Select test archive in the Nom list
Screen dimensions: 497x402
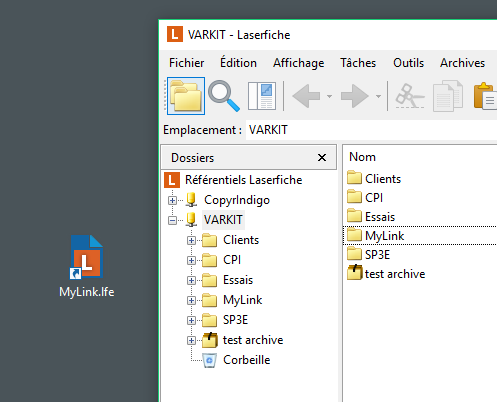click(x=395, y=274)
